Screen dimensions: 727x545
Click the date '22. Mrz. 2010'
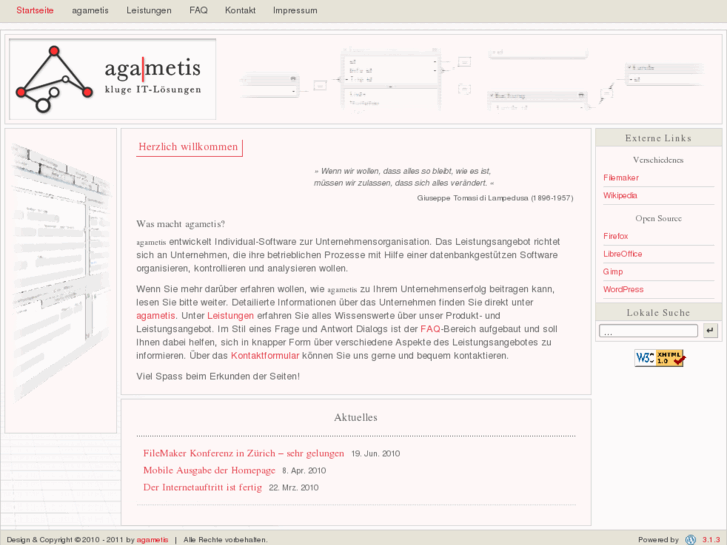pos(293,487)
